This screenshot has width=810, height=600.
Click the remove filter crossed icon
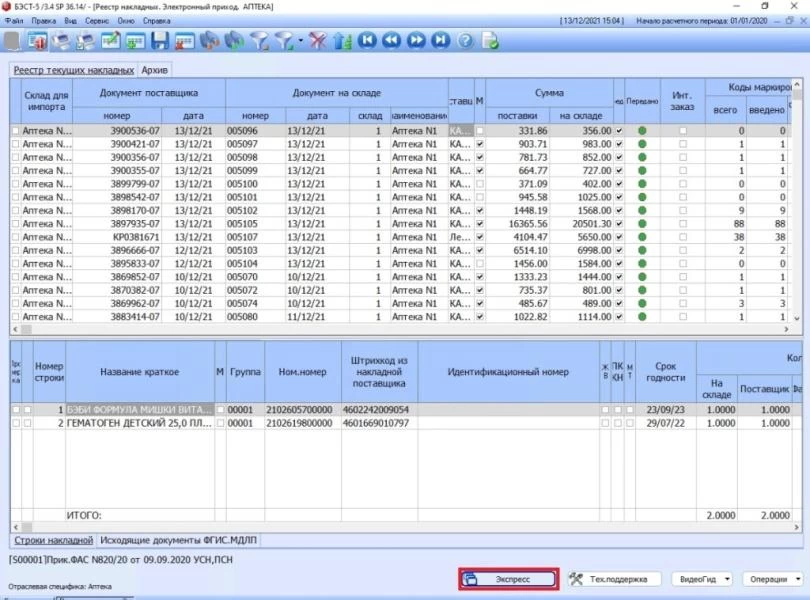coord(317,41)
